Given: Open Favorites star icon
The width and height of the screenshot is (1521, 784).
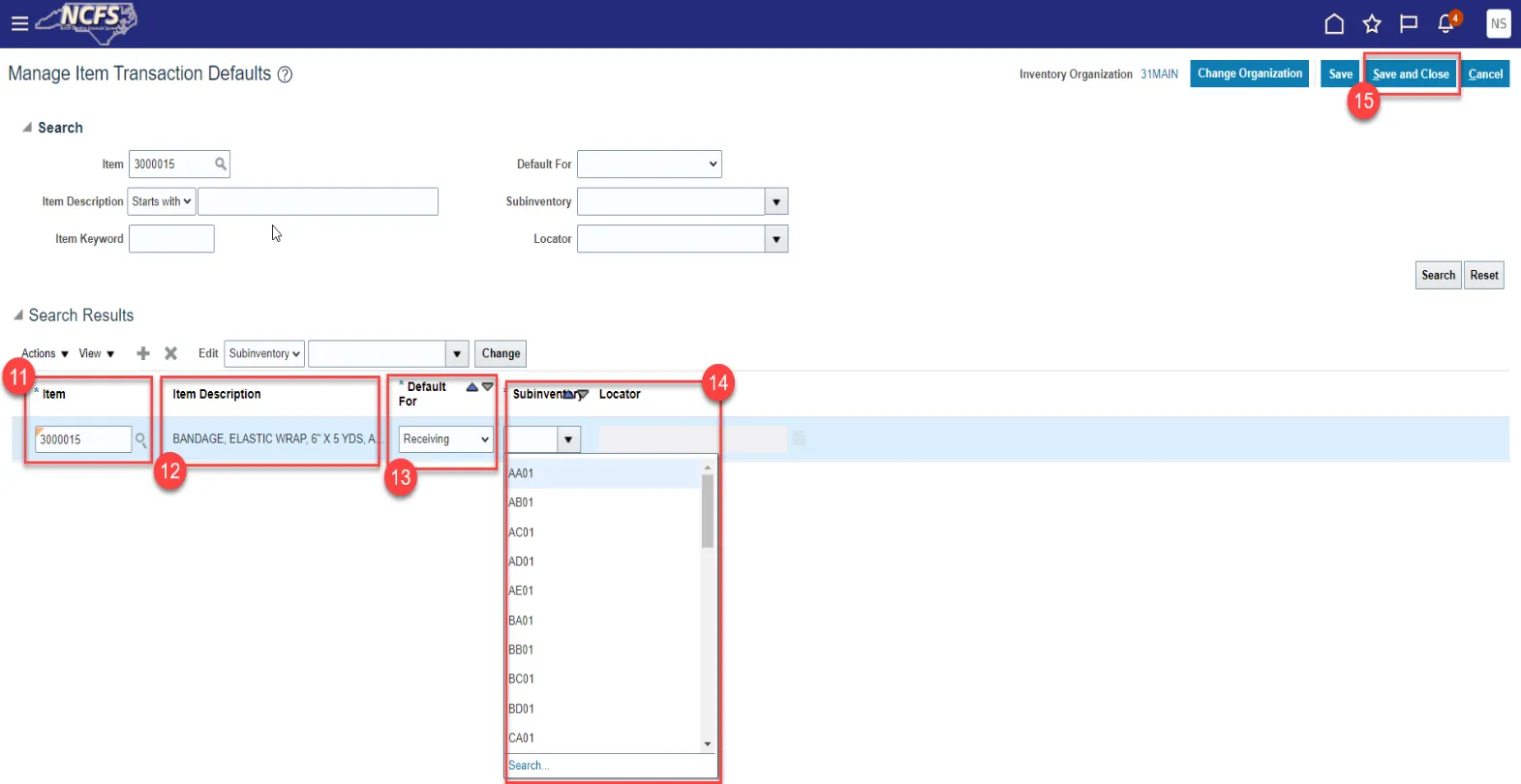Looking at the screenshot, I should coord(1372,23).
